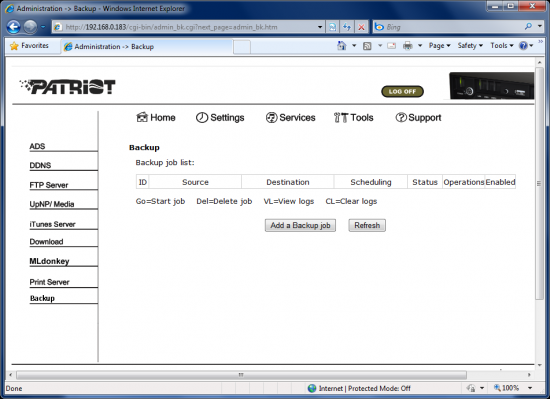550x399 pixels.
Task: Open MLdonkey in the sidebar
Action: (x=49, y=261)
